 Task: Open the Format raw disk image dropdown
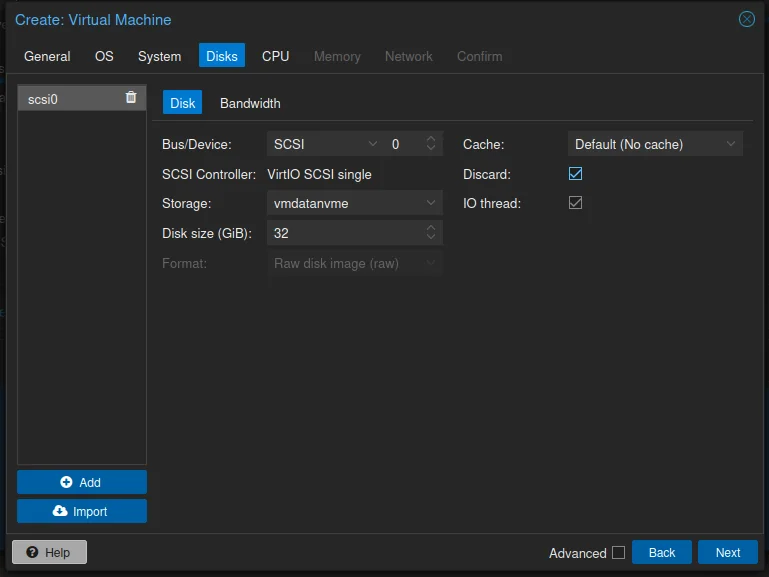tap(431, 263)
